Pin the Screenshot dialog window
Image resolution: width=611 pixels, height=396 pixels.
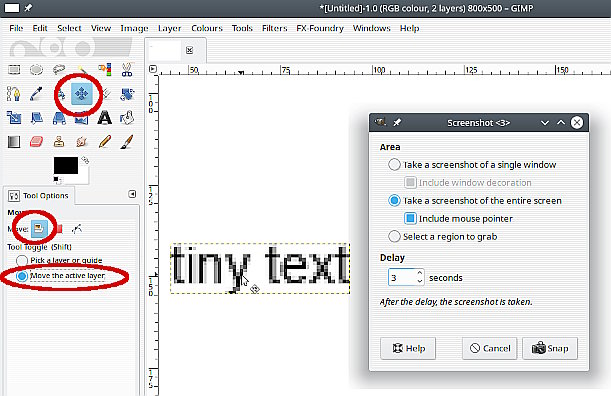click(x=397, y=122)
